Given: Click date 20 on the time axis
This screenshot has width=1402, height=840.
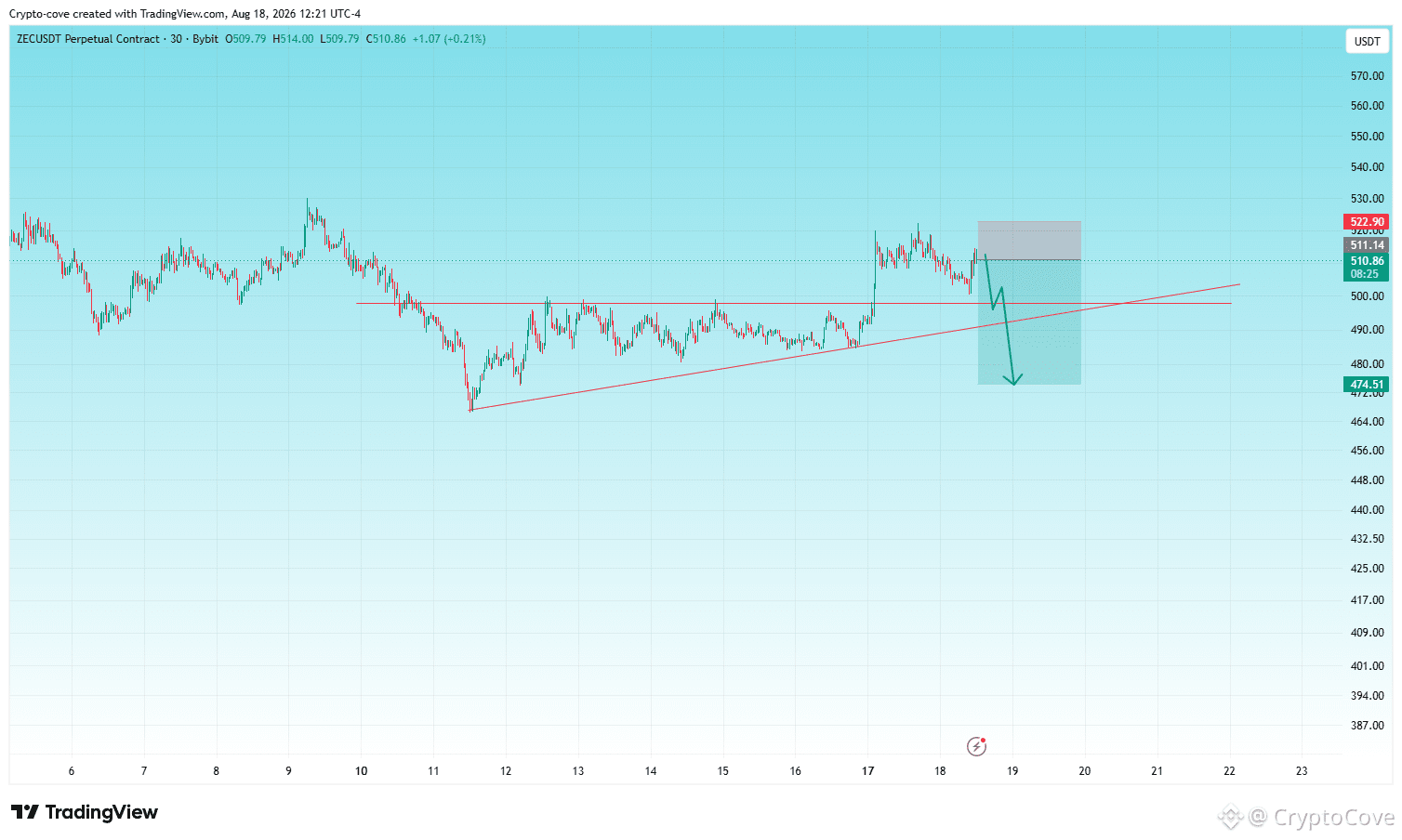Looking at the screenshot, I should coord(1085,771).
